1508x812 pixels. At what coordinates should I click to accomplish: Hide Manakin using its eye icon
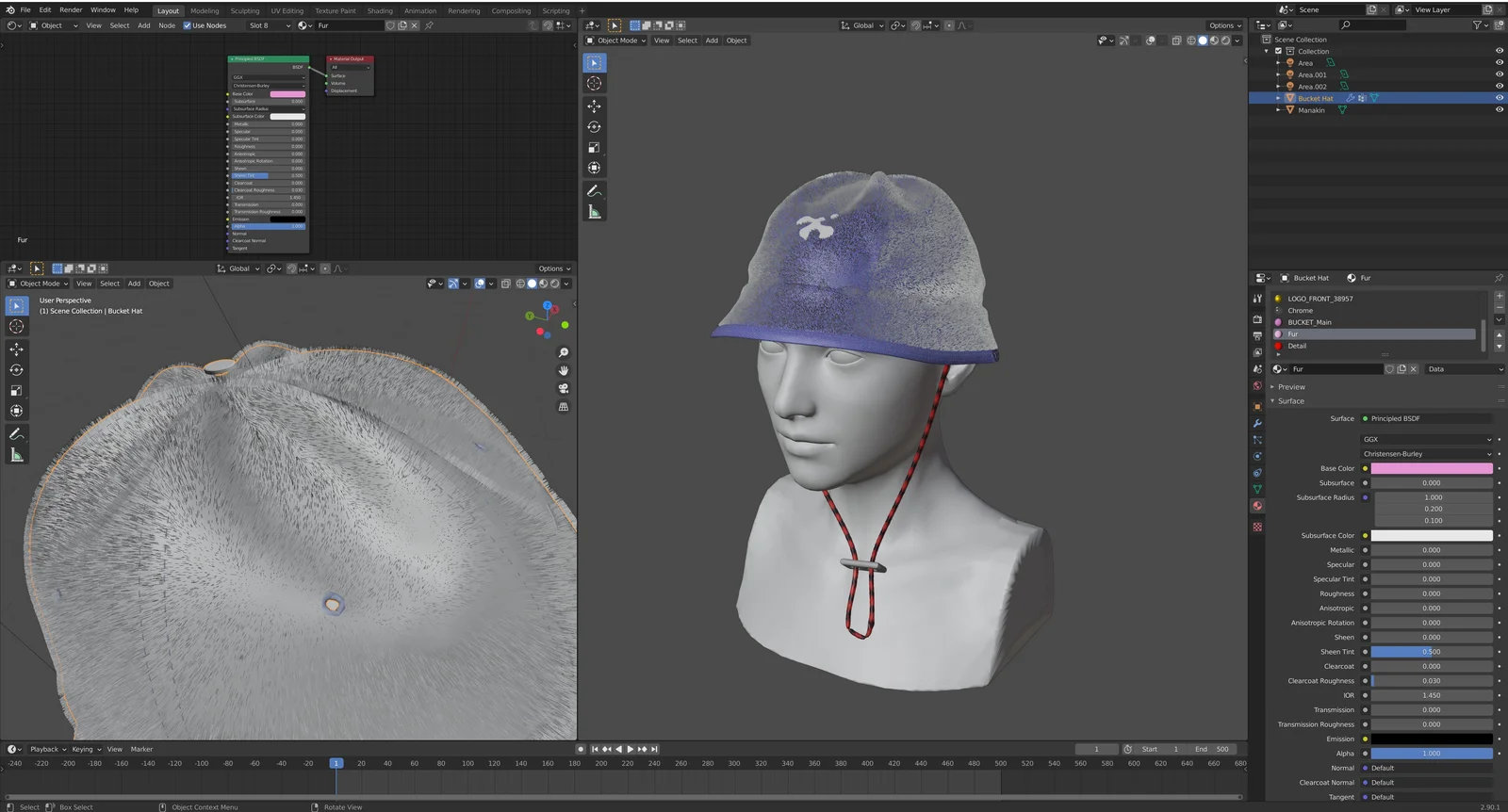tap(1499, 110)
